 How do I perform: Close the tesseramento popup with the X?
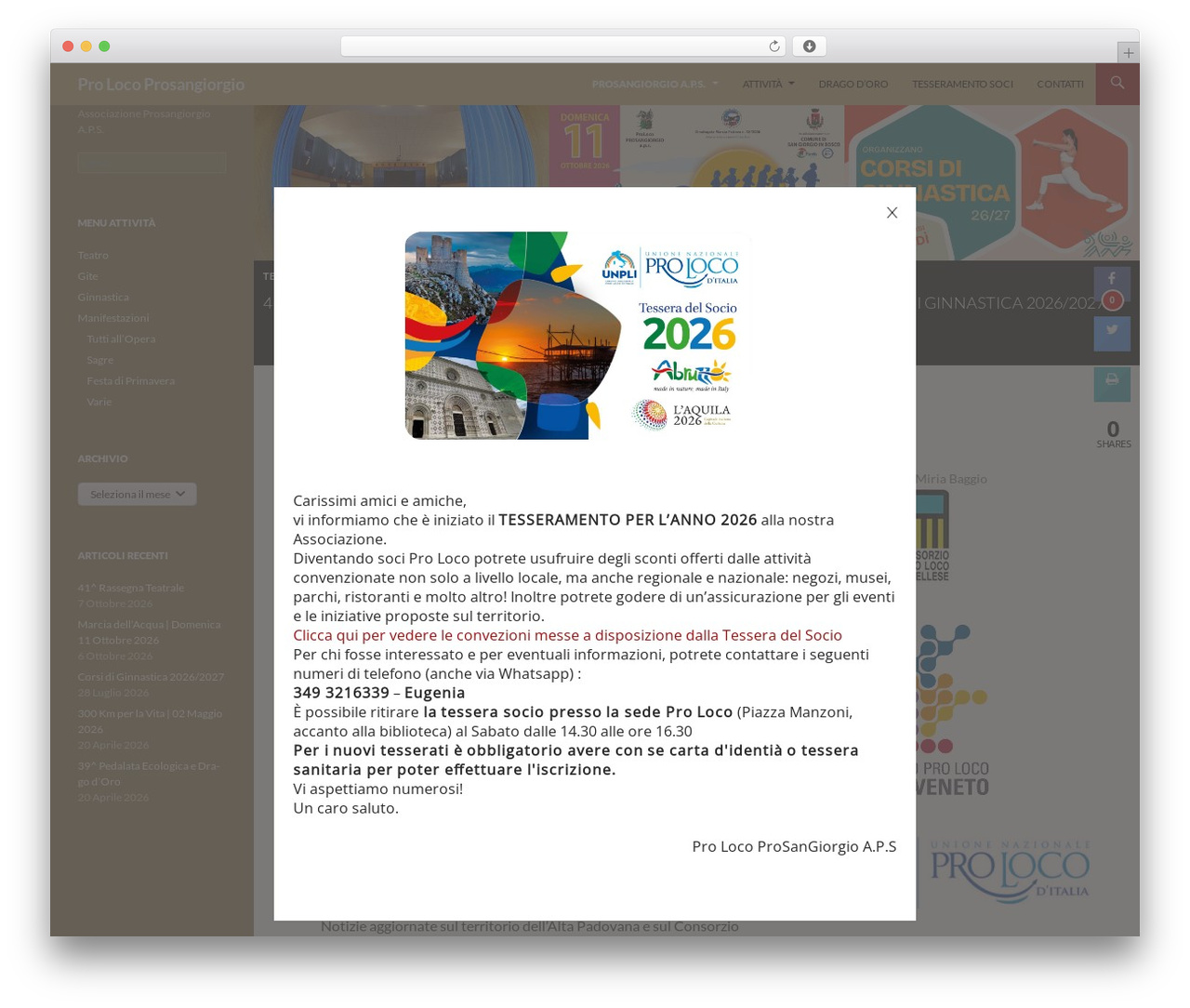tap(892, 213)
